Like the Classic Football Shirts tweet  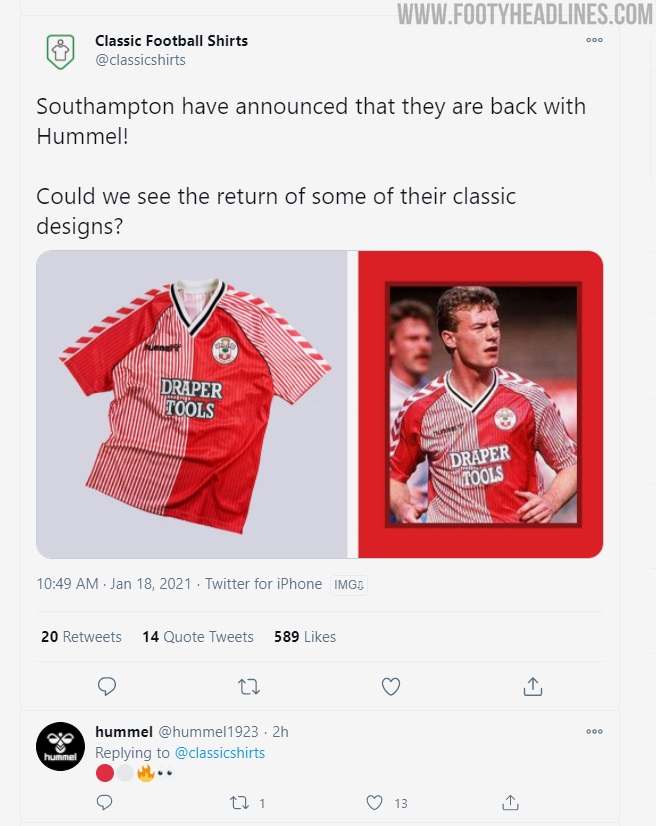(391, 686)
